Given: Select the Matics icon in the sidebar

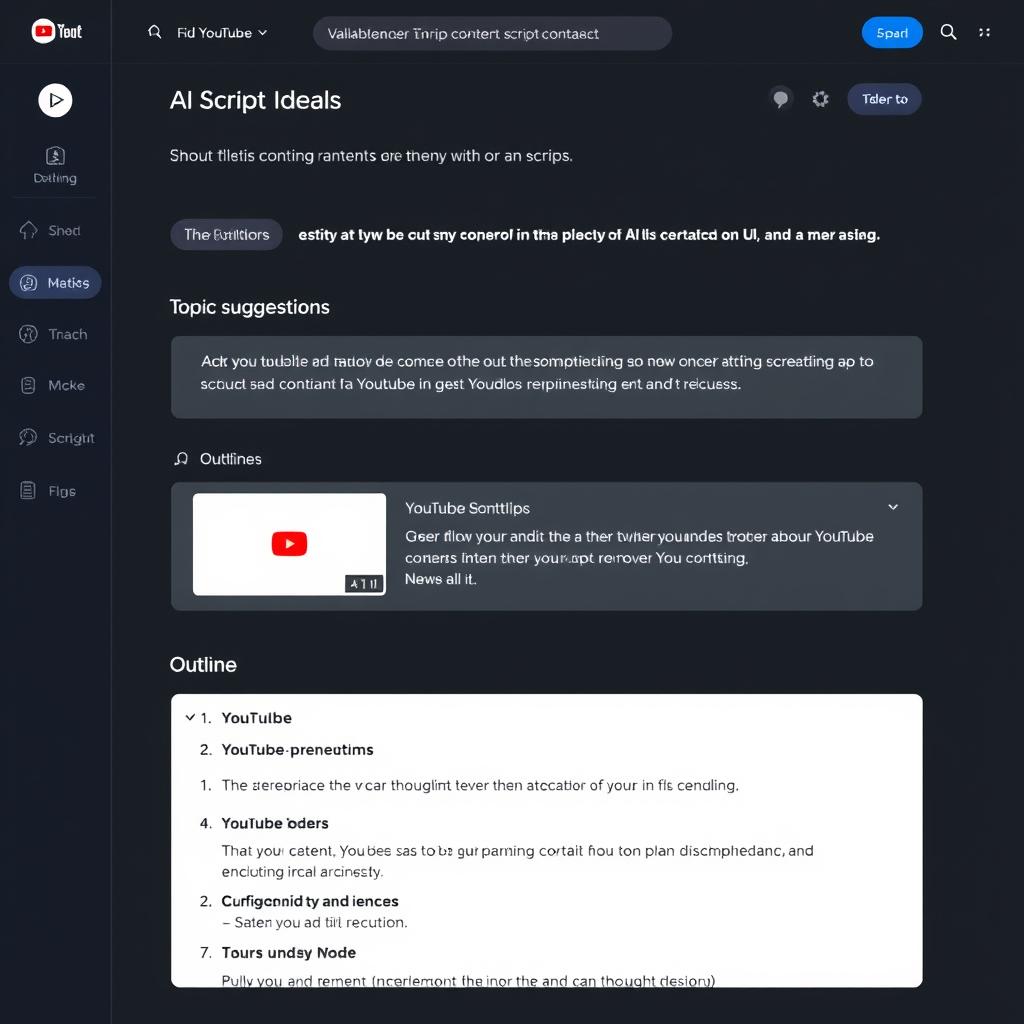Looking at the screenshot, I should tap(55, 282).
